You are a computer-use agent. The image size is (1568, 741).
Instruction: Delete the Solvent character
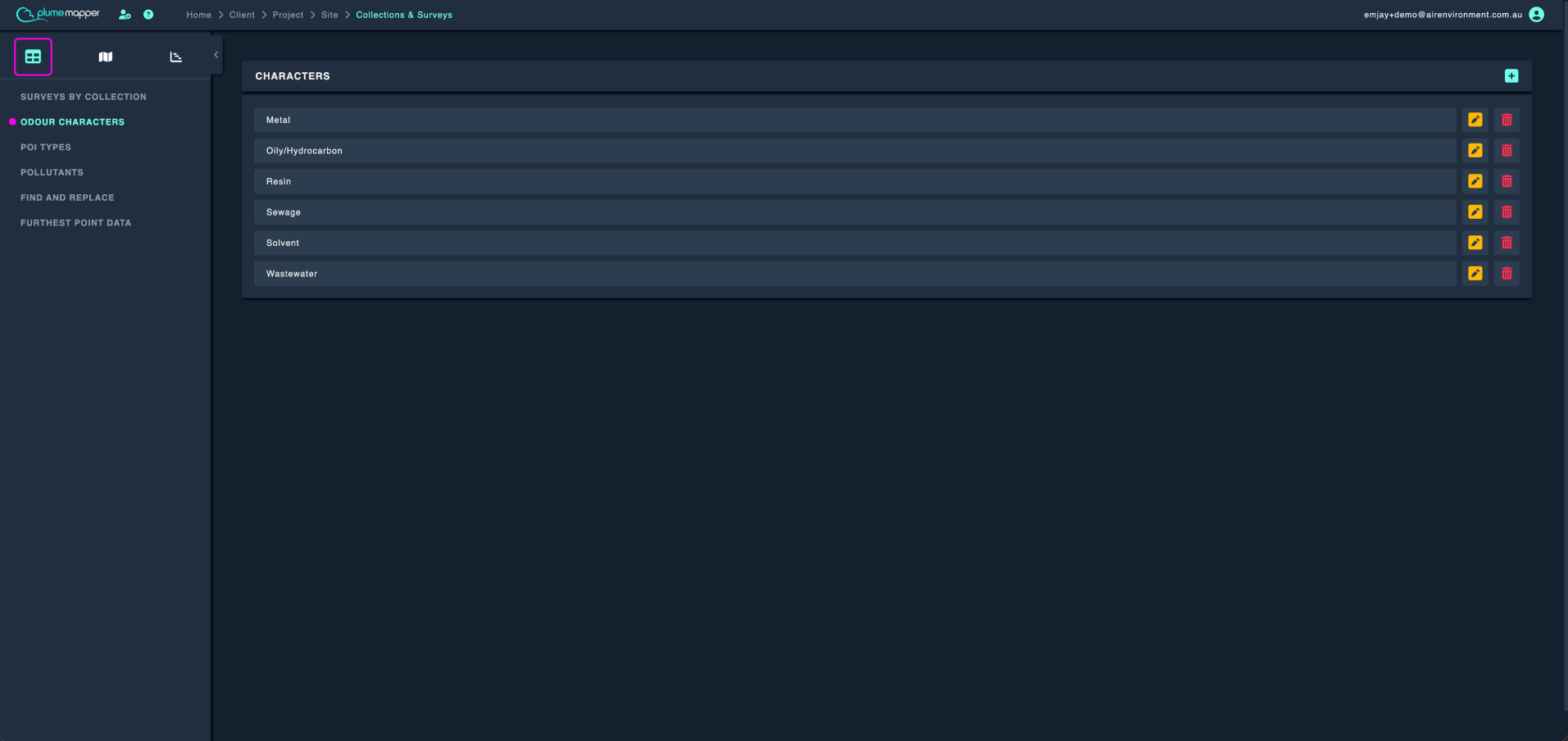pyautogui.click(x=1507, y=243)
